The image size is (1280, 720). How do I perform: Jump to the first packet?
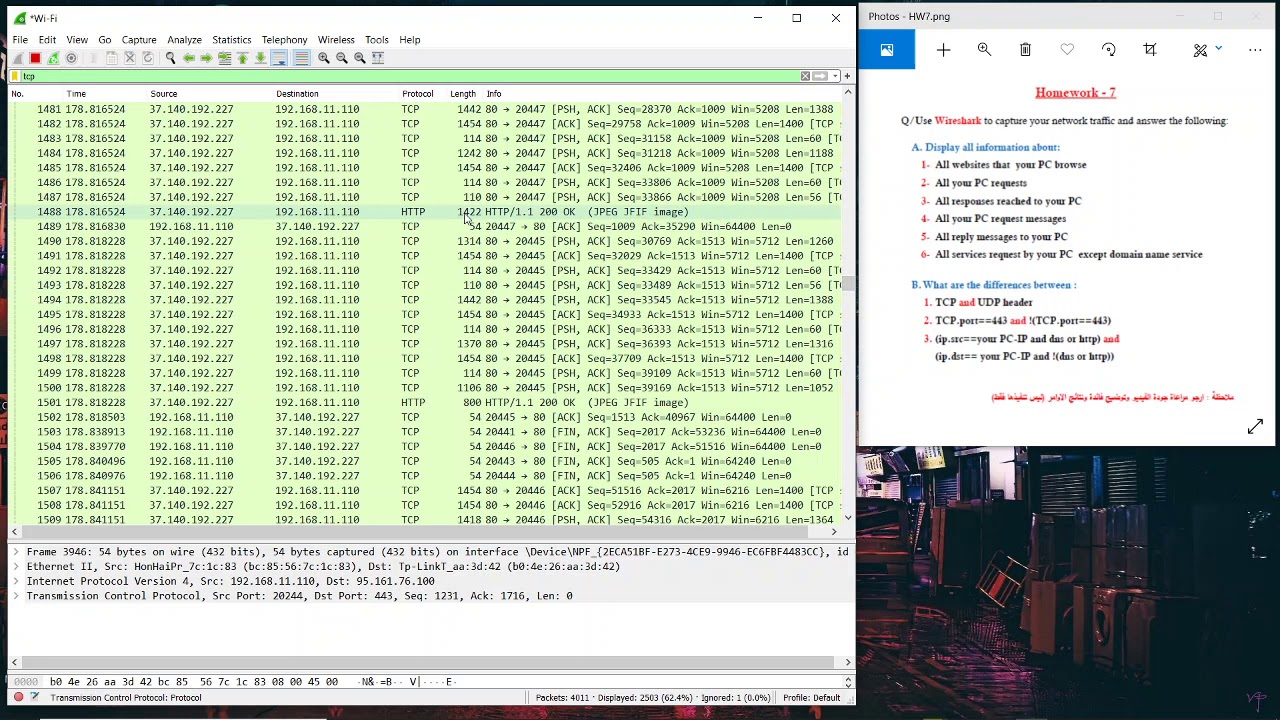tap(242, 58)
